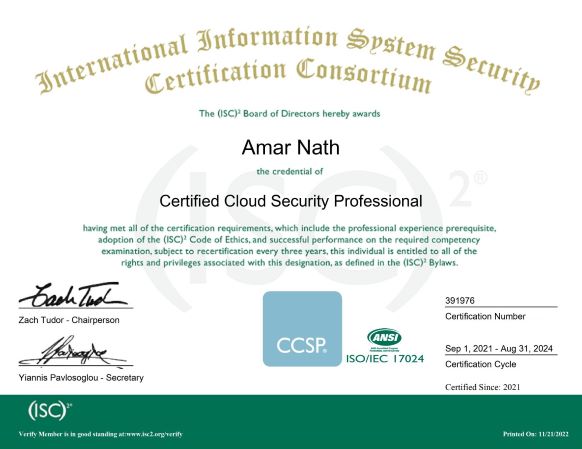Viewport: 582px width, 449px height.
Task: Click Zach Tudor's handwritten signature
Action: click(x=73, y=296)
